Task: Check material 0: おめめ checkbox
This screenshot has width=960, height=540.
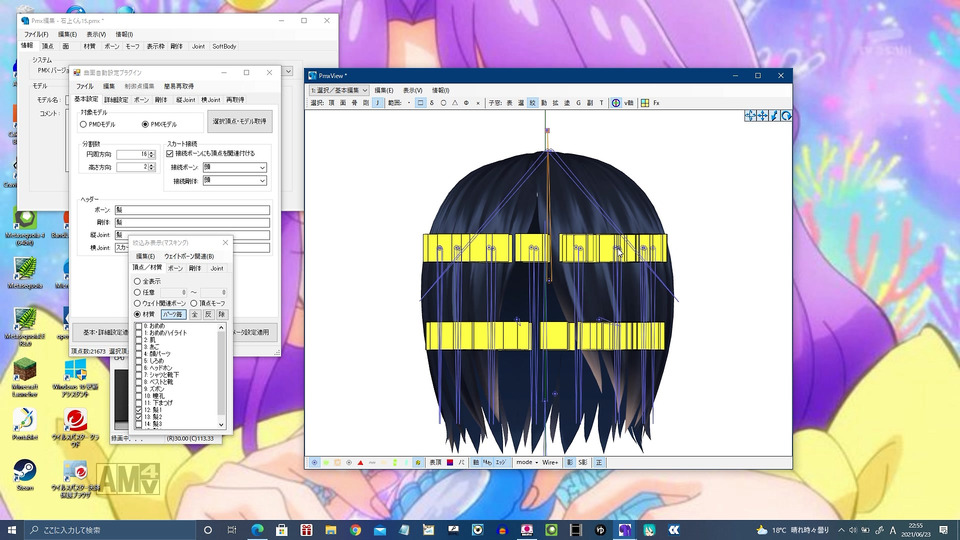Action: point(138,326)
